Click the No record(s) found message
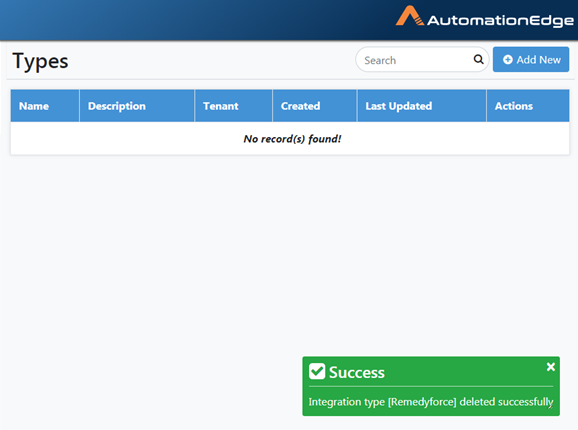The image size is (578, 430). [292, 139]
